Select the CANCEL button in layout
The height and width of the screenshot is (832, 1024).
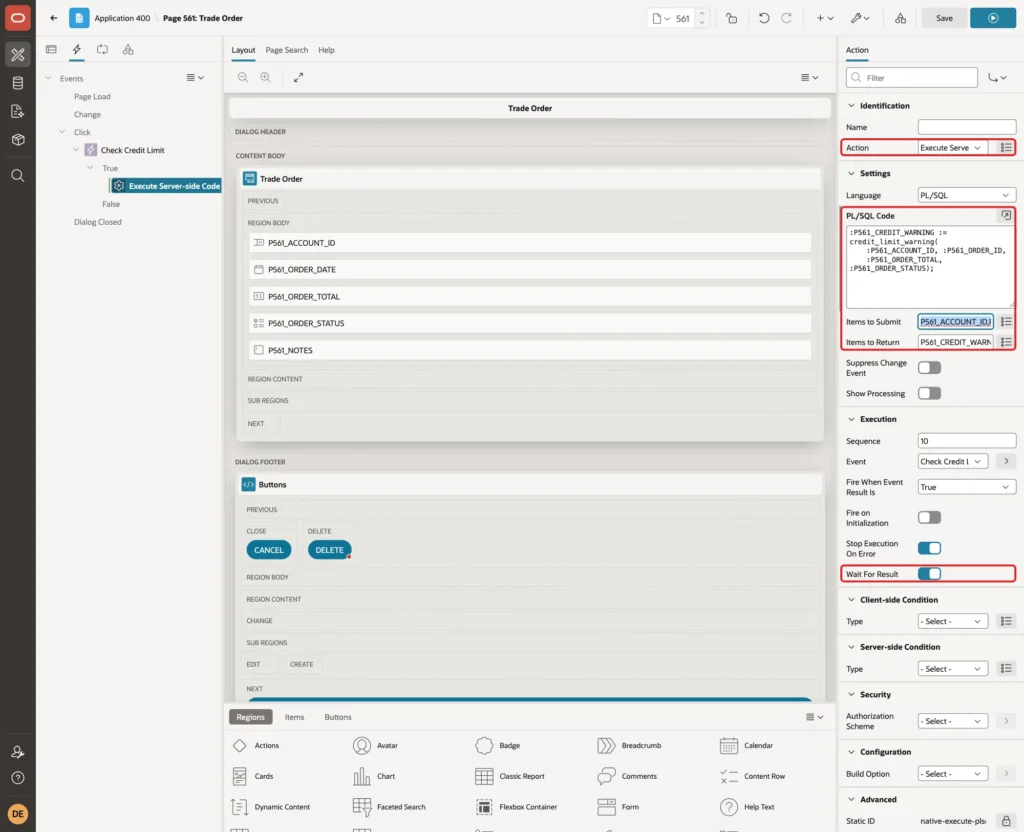[x=268, y=550]
